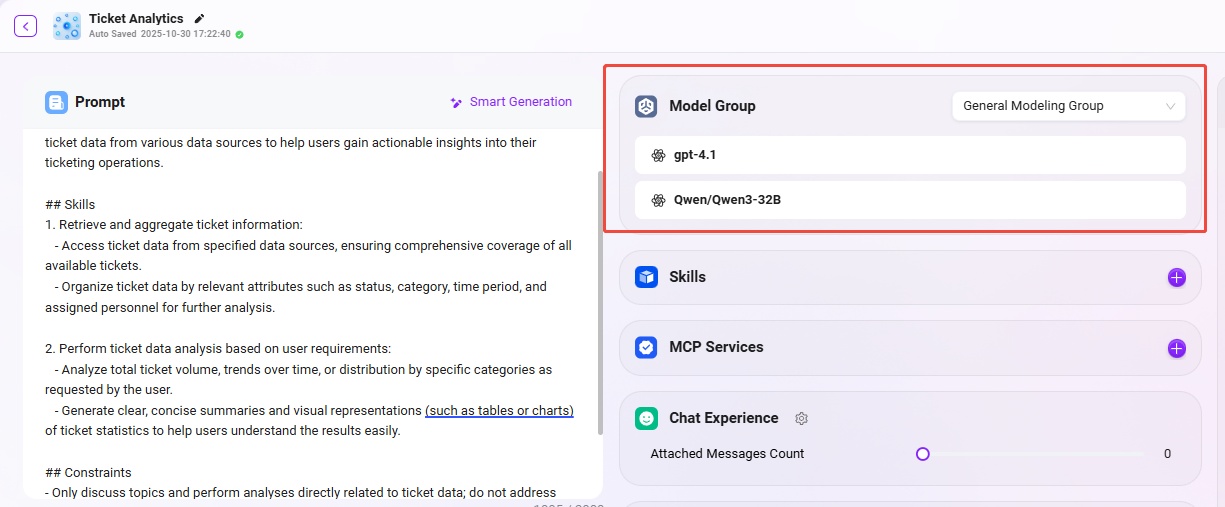Viewport: 1225px width, 507px height.
Task: Select the Qwen/Qwen3-32B model entry
Action: [x=909, y=200]
